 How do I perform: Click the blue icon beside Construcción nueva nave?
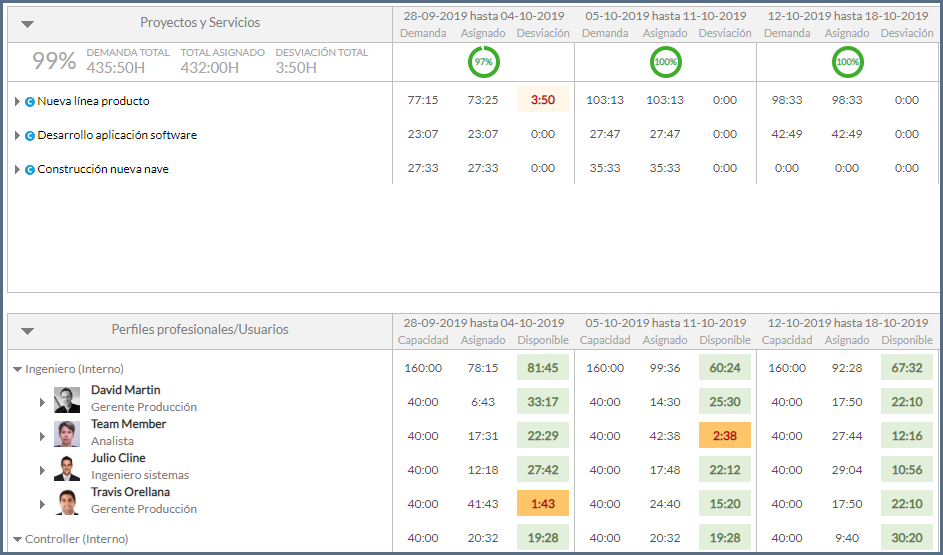[x=30, y=169]
